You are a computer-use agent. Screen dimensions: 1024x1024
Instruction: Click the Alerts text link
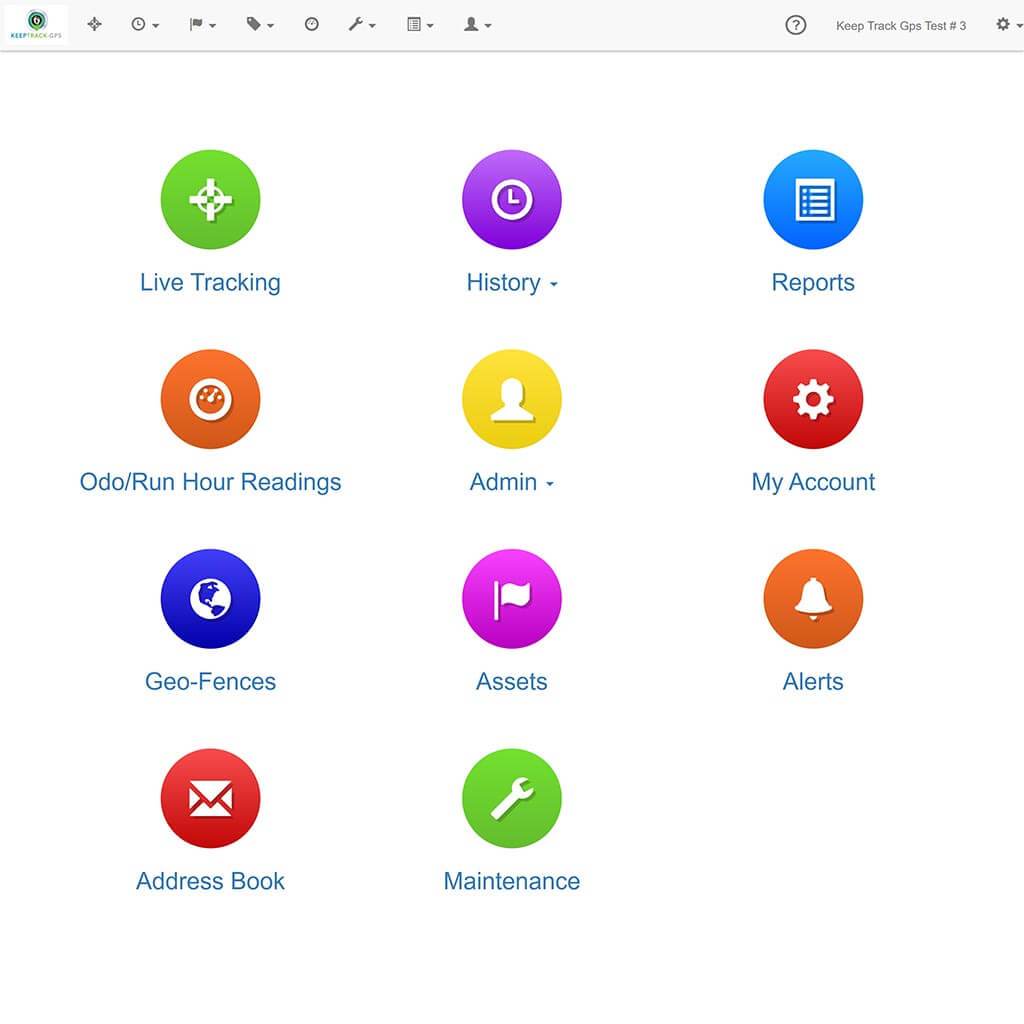point(813,682)
